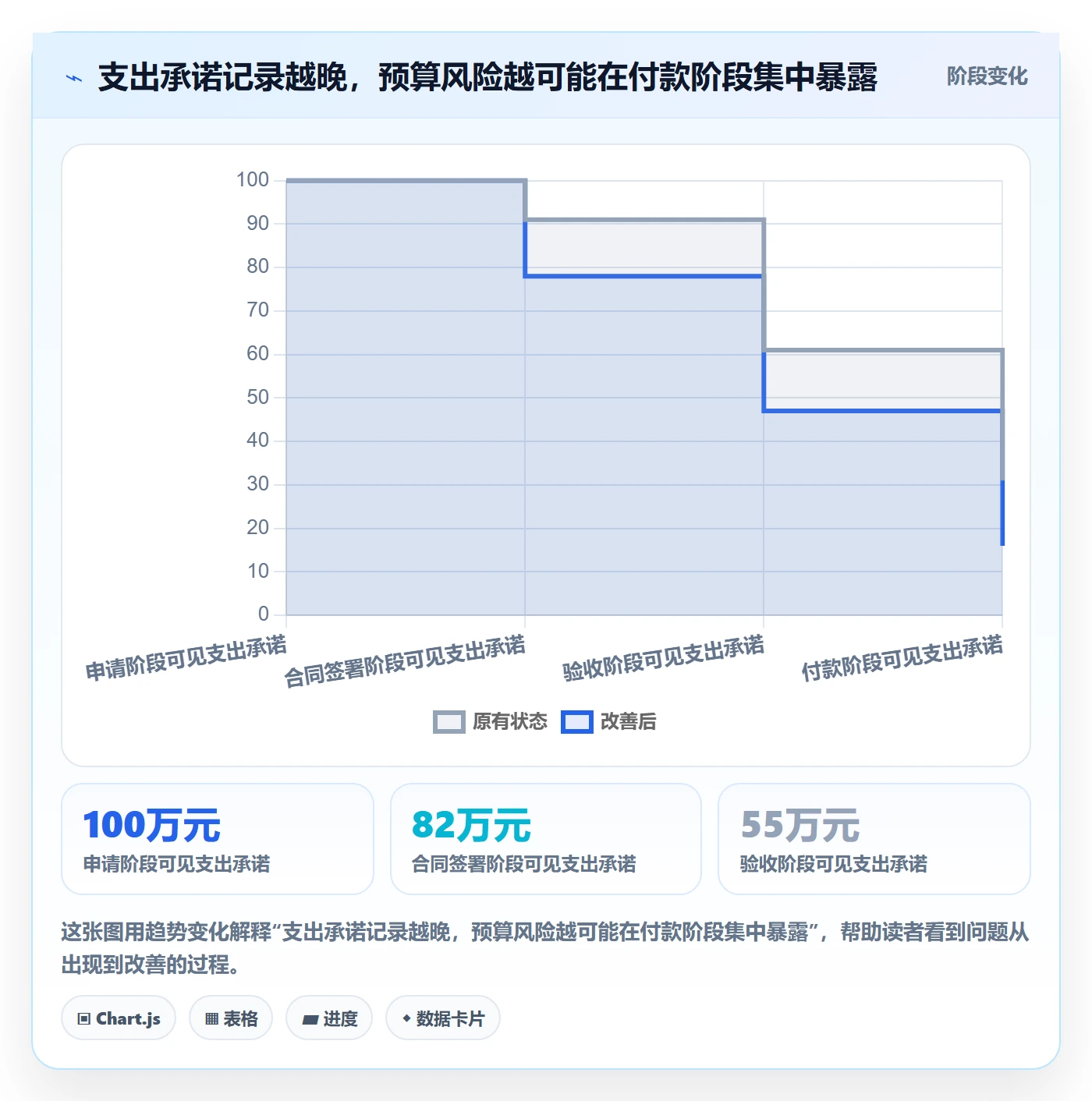
Task: Click the 合同签署阶段可见支出承诺 caption under 82万元
Action: [523, 864]
